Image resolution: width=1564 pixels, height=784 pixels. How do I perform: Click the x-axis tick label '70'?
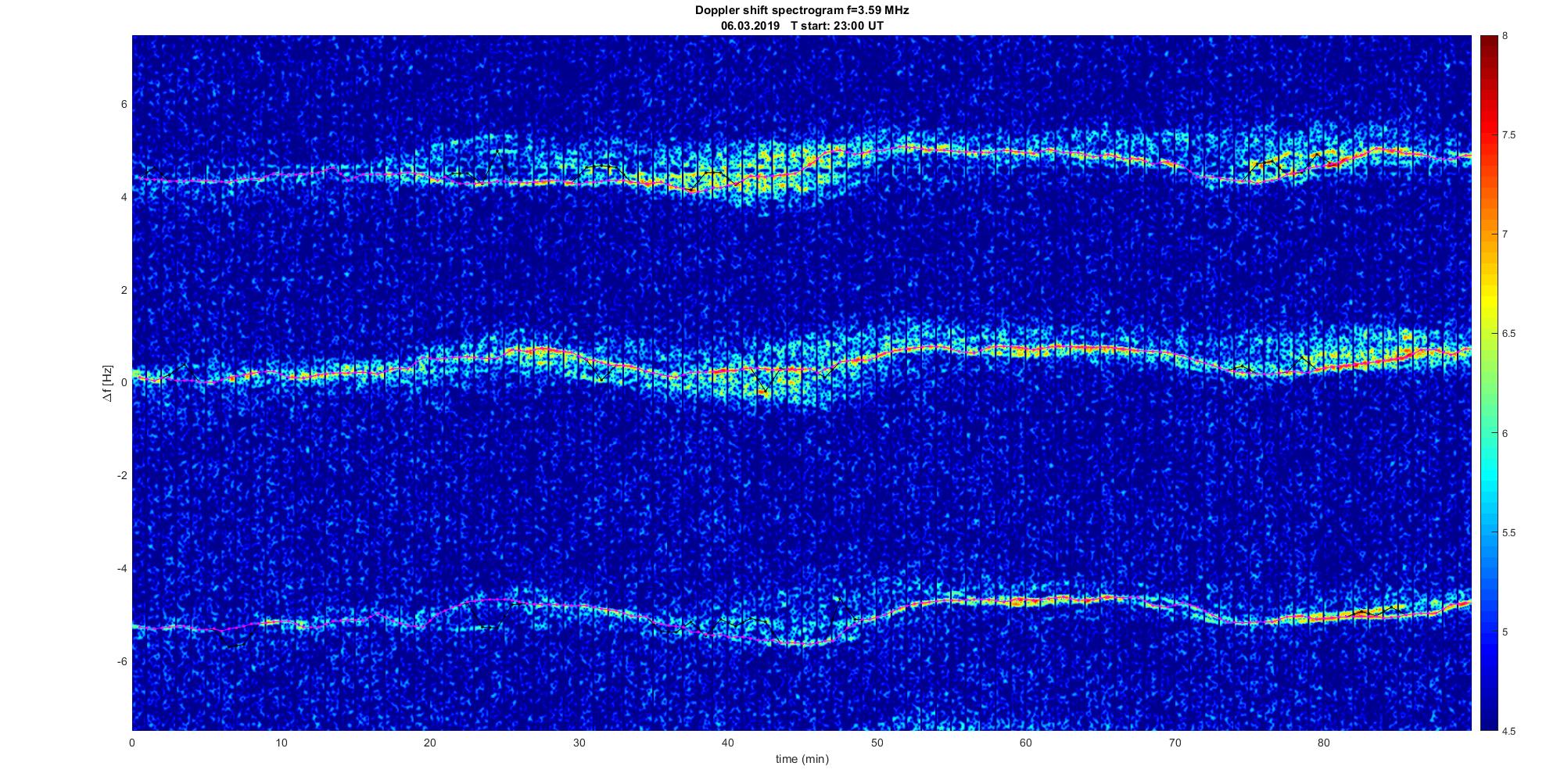[1175, 743]
